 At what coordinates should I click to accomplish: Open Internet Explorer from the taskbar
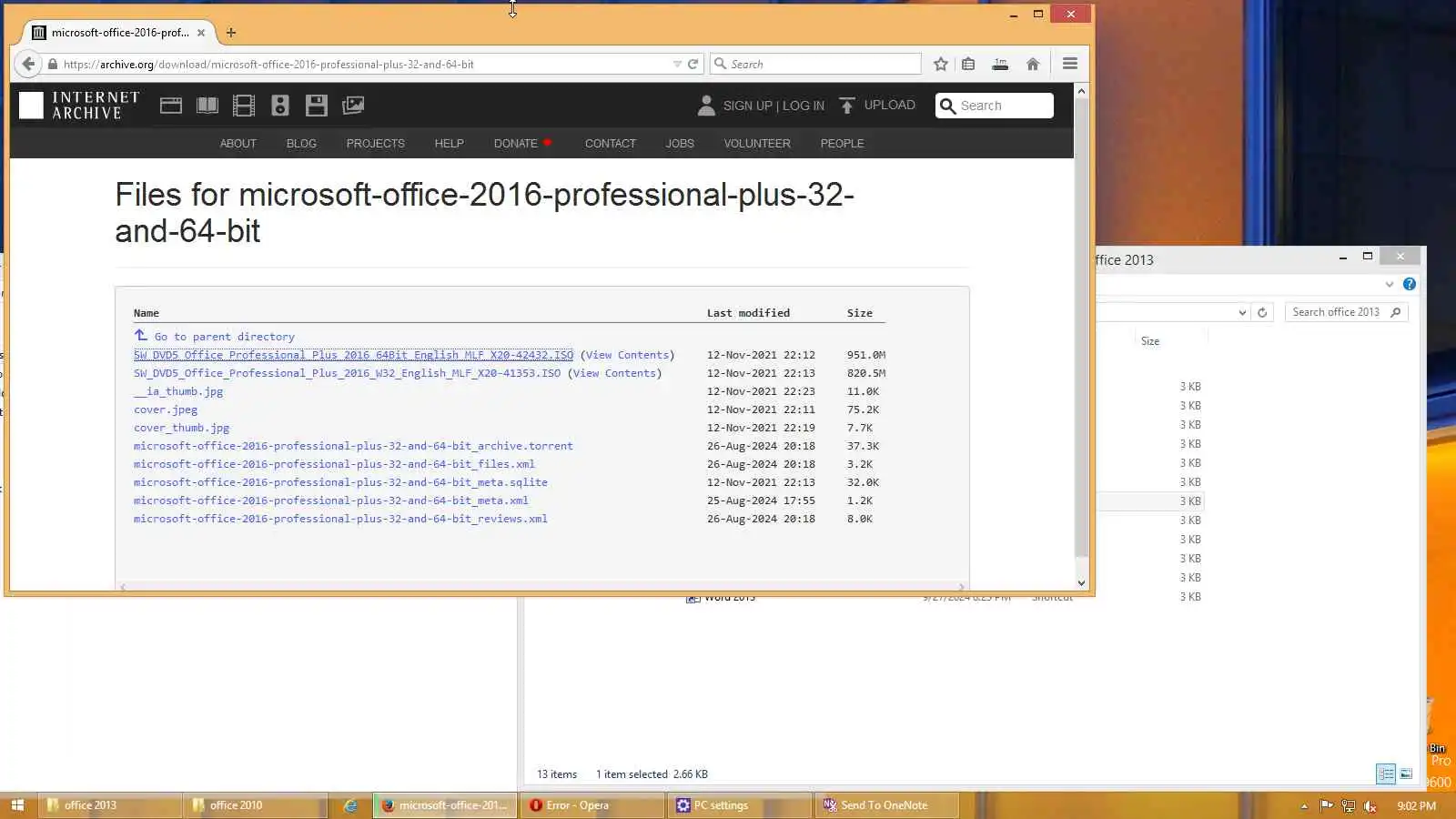click(x=350, y=805)
